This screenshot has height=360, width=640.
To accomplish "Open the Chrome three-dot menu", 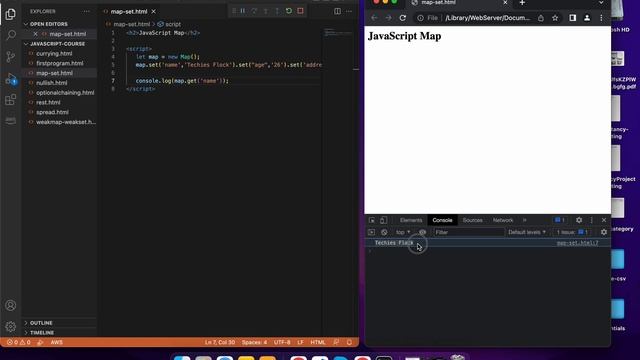I will [601, 18].
